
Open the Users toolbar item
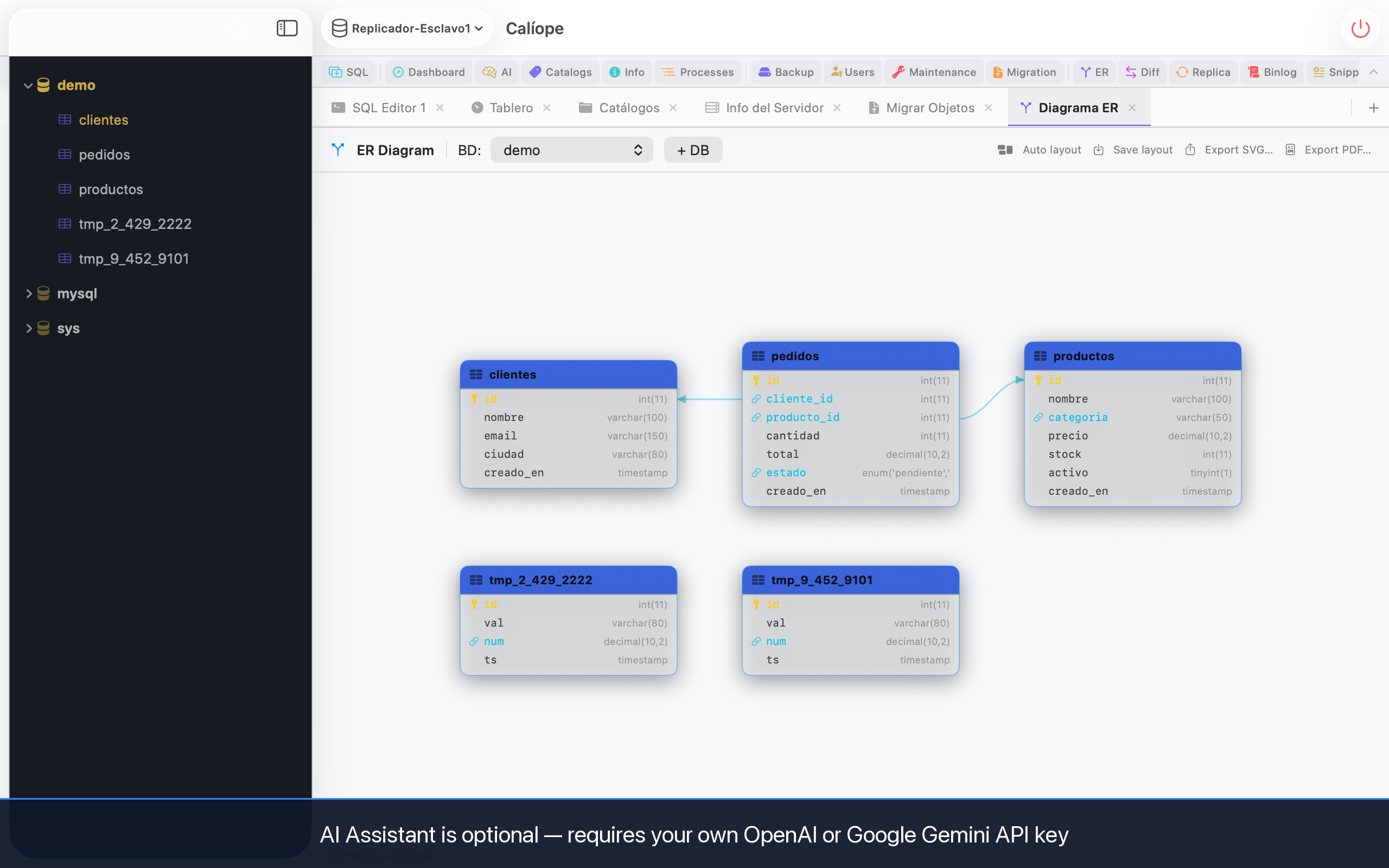click(853, 72)
